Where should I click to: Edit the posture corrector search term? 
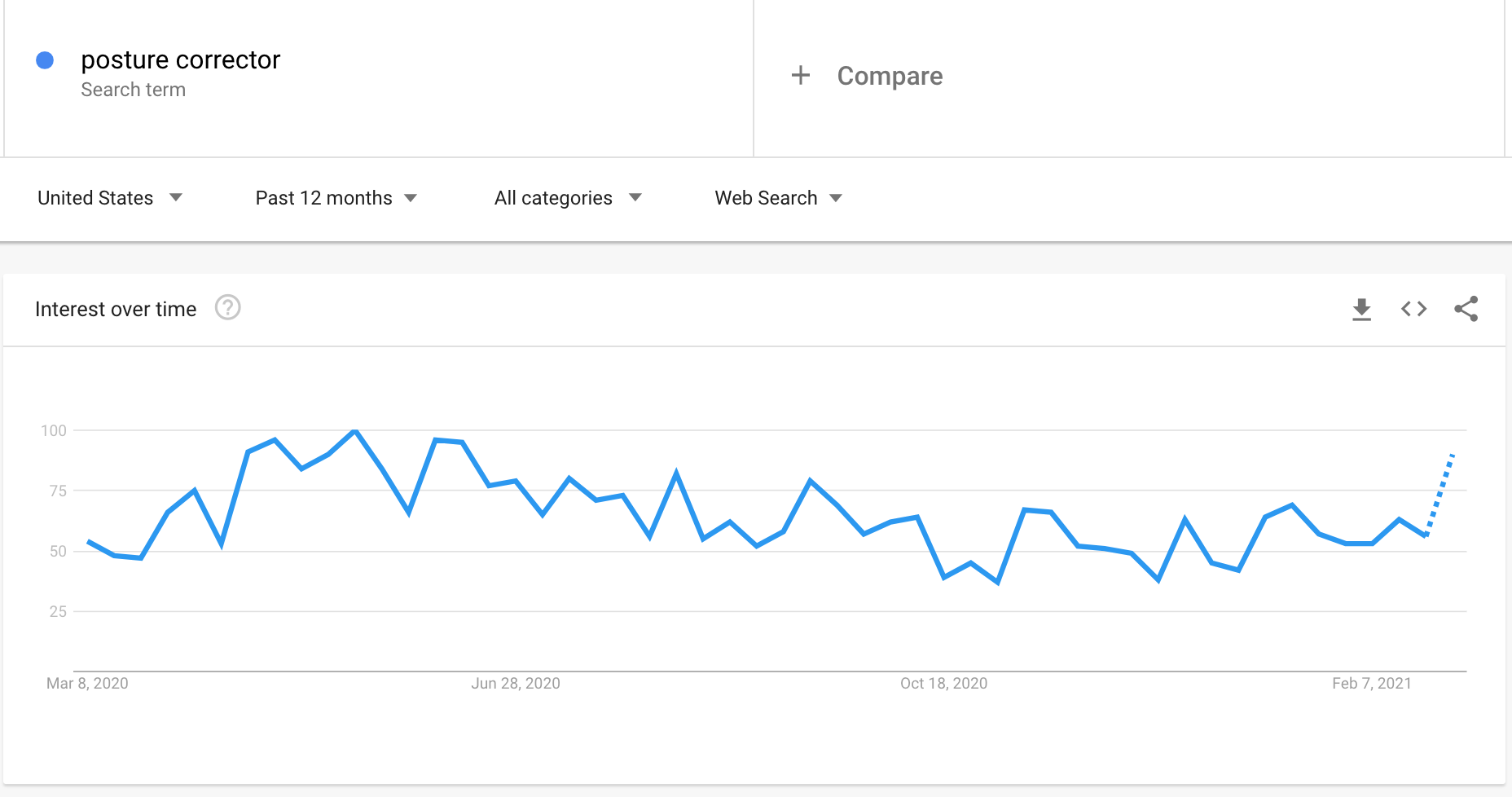pos(181,59)
